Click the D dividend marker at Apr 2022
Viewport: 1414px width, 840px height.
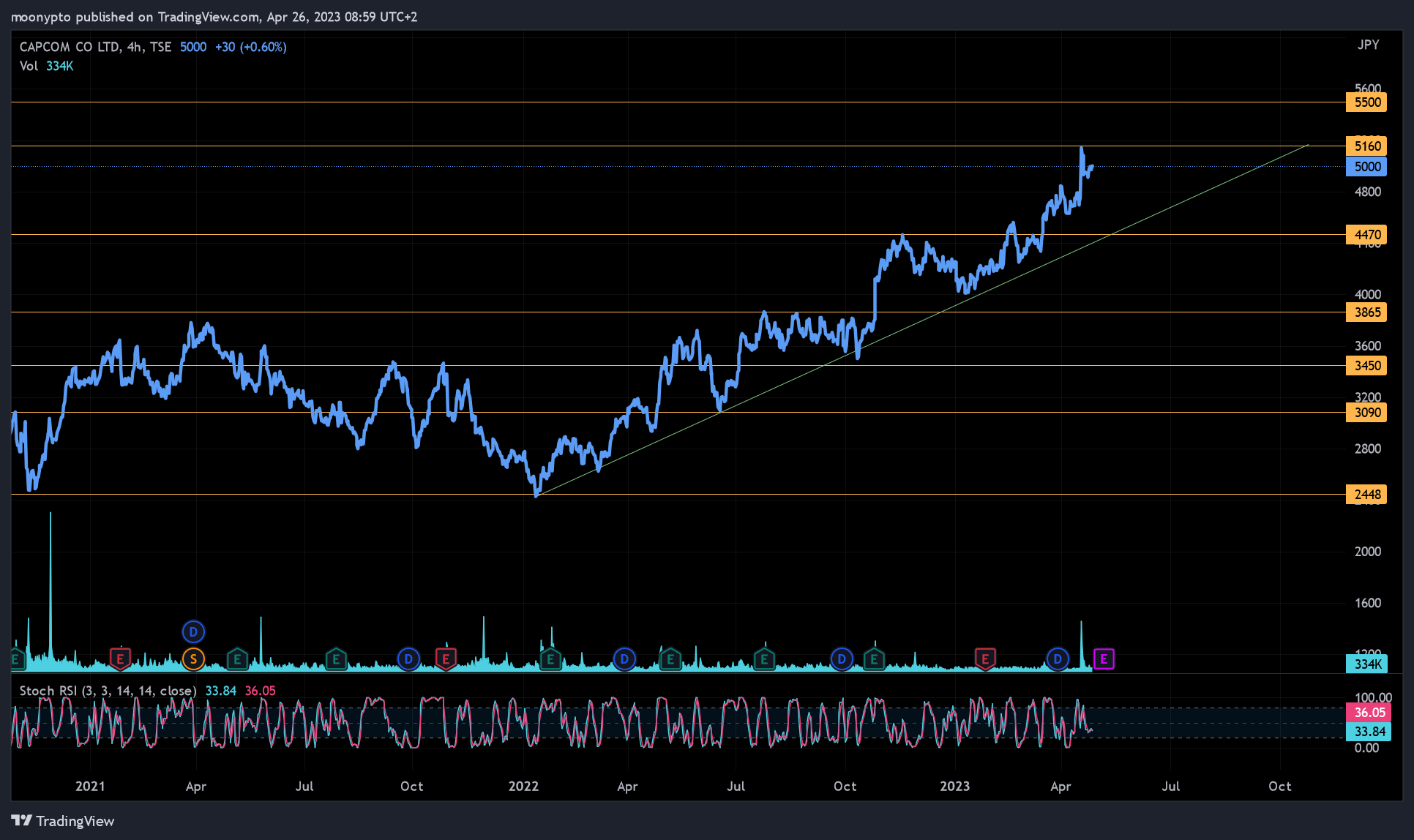tap(624, 659)
